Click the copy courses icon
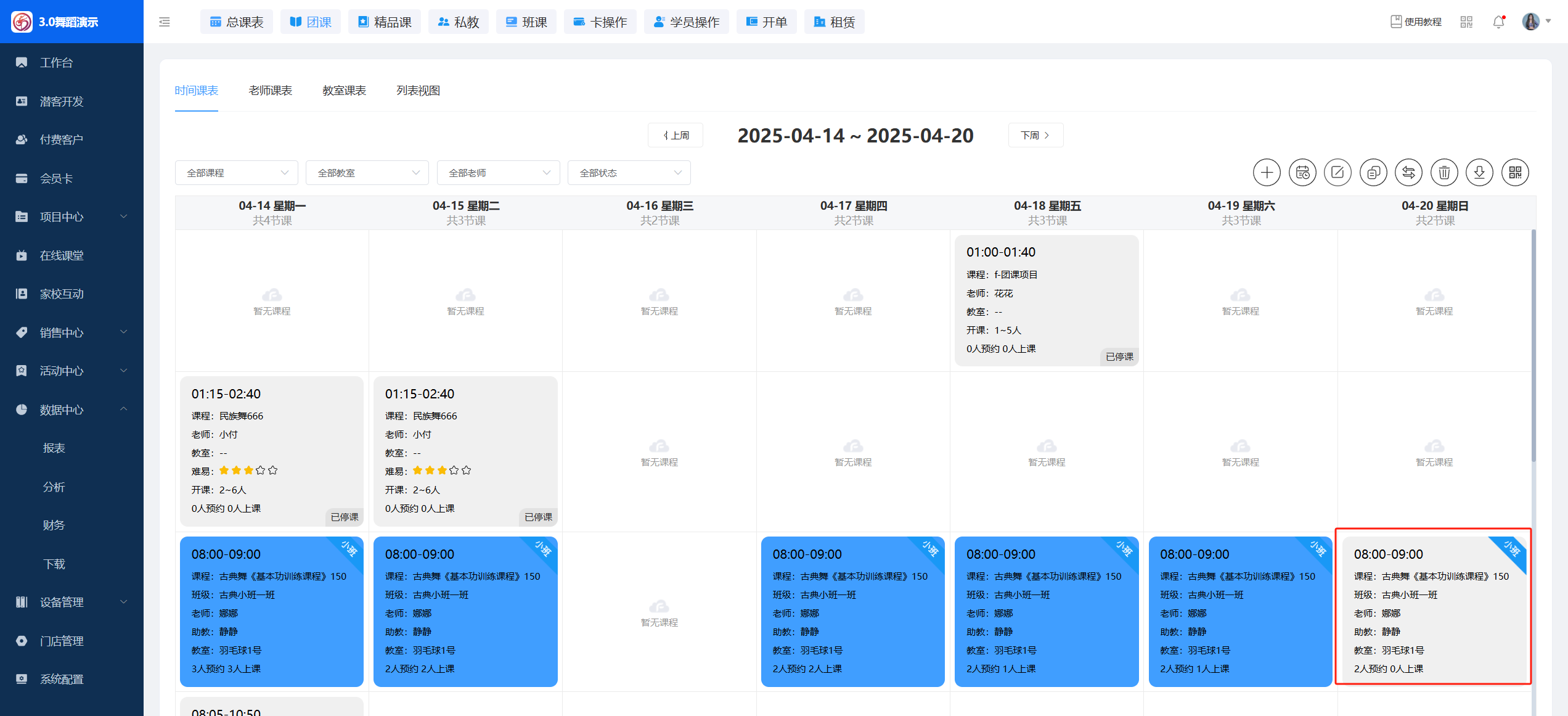This screenshot has width=1568, height=716. click(x=1373, y=173)
